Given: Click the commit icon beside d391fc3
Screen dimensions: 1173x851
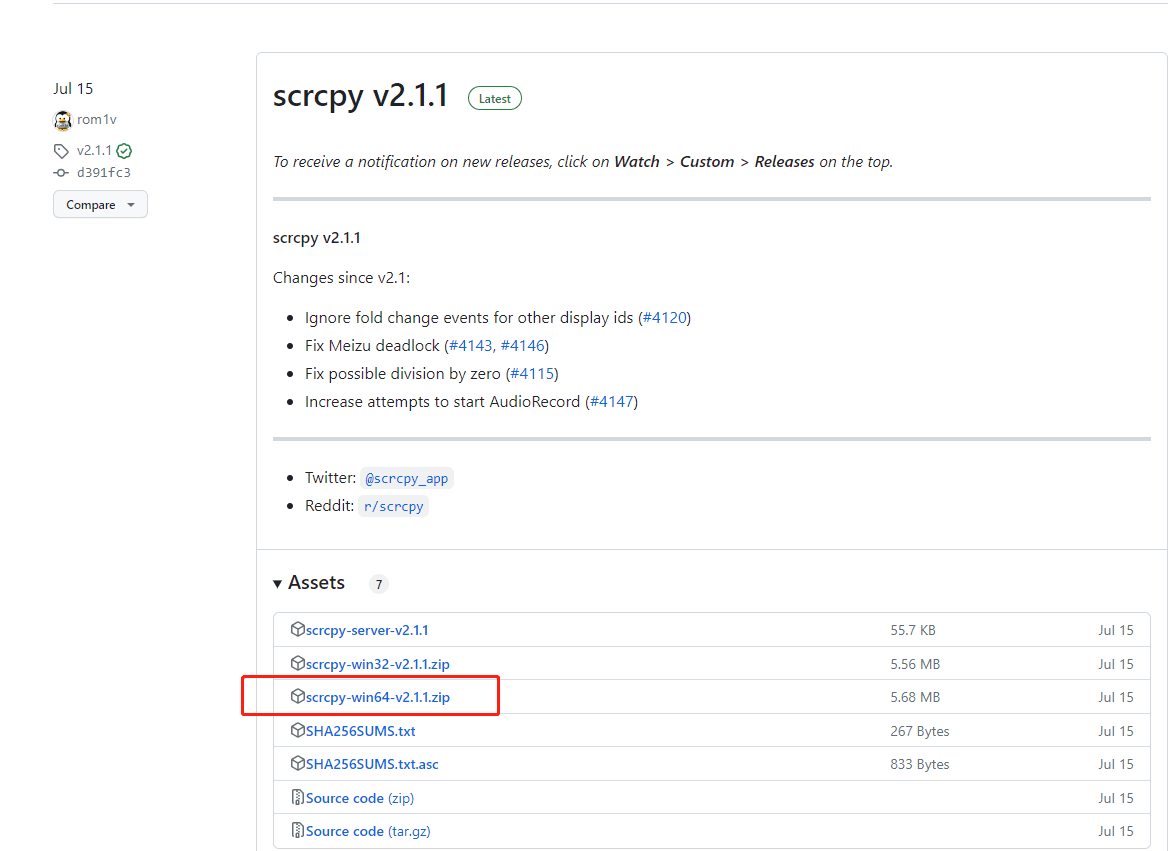Looking at the screenshot, I should click(x=62, y=172).
